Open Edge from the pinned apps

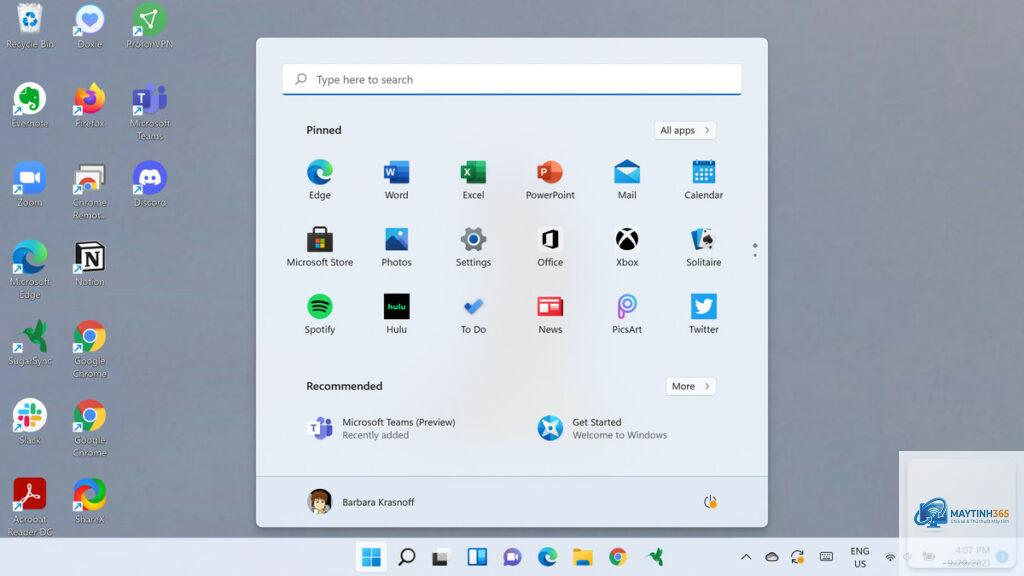(319, 179)
